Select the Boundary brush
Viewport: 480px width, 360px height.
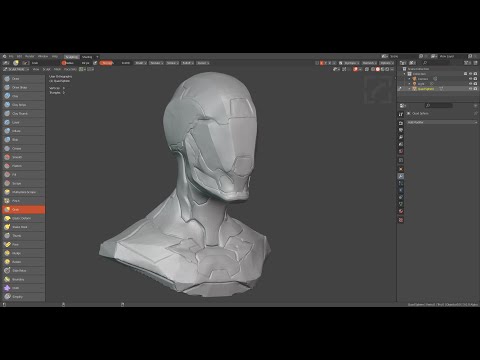point(23,279)
